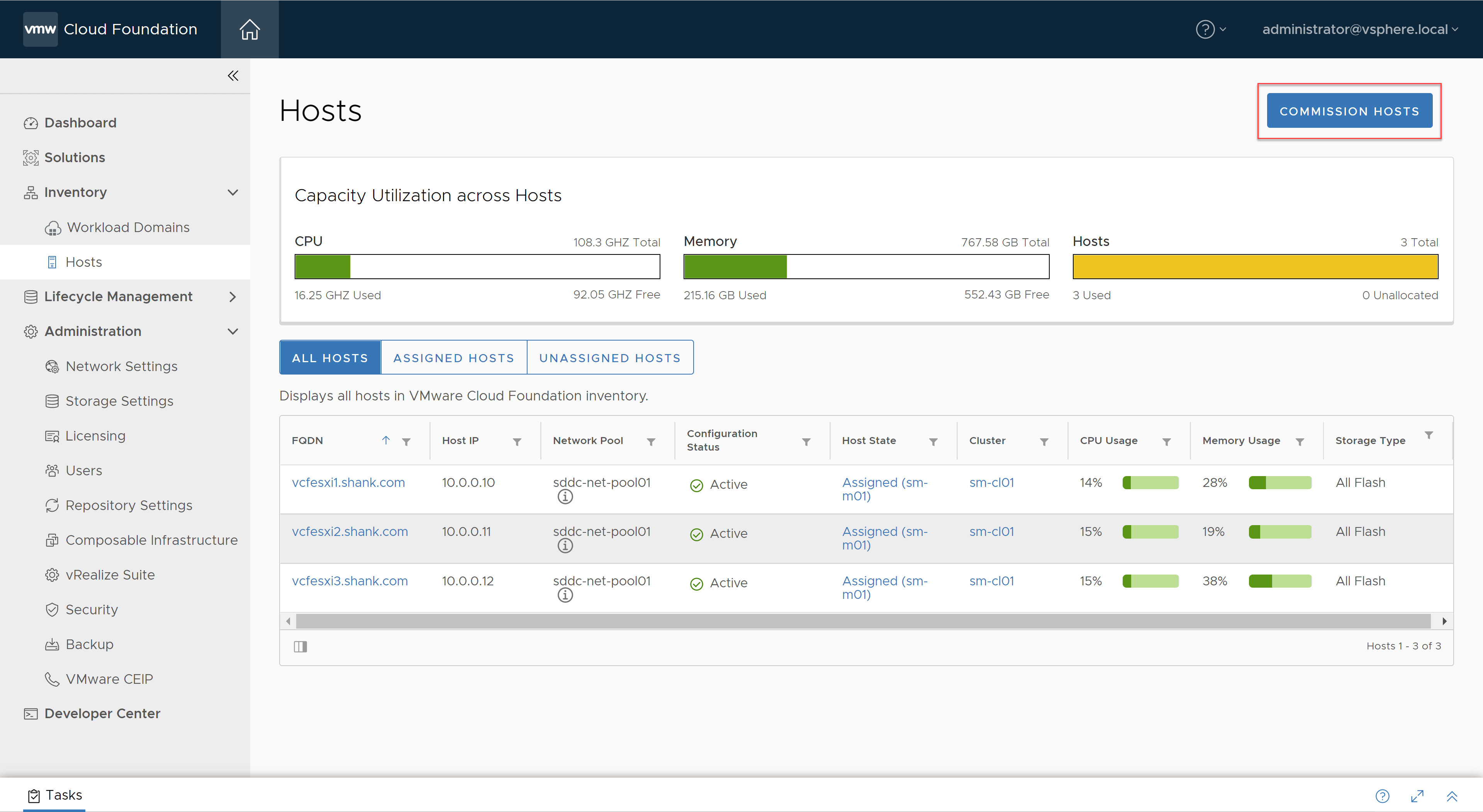Open the home icon in header

(249, 29)
